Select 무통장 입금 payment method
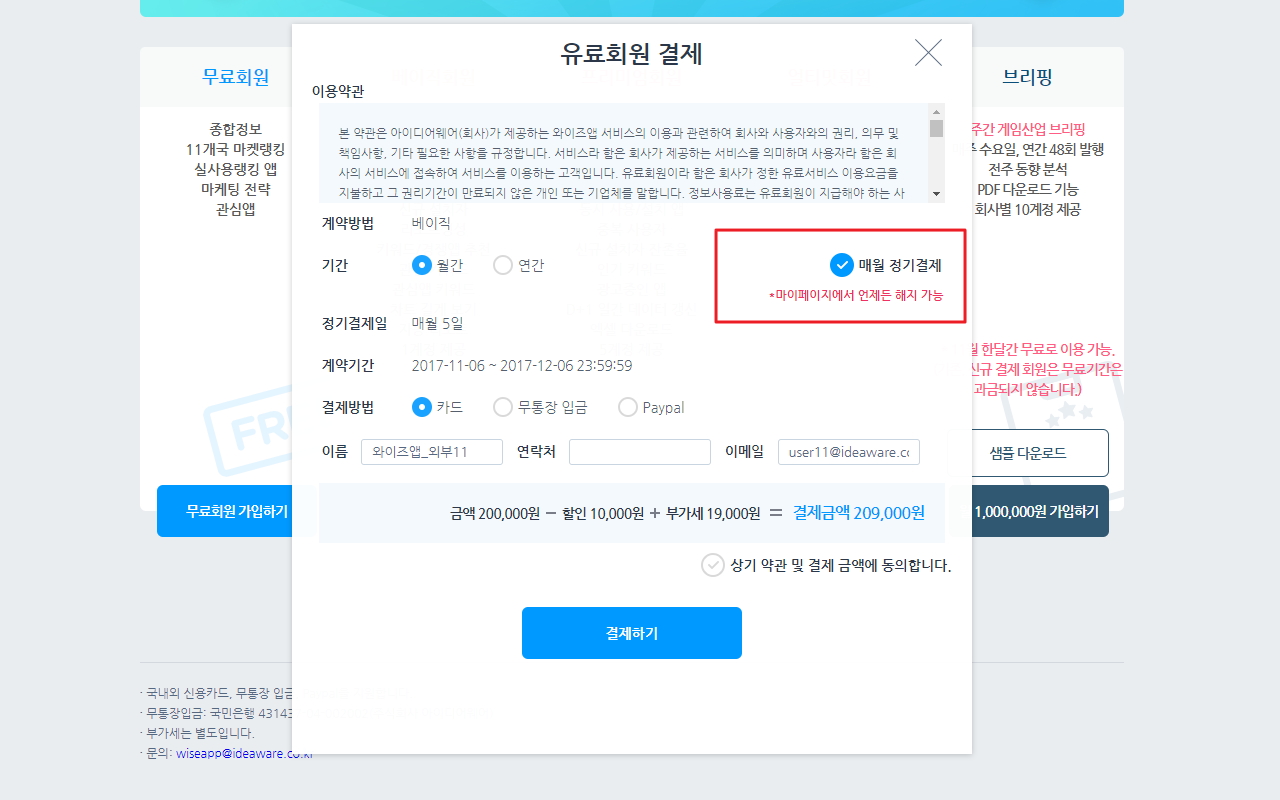This screenshot has width=1280, height=800. [x=503, y=407]
